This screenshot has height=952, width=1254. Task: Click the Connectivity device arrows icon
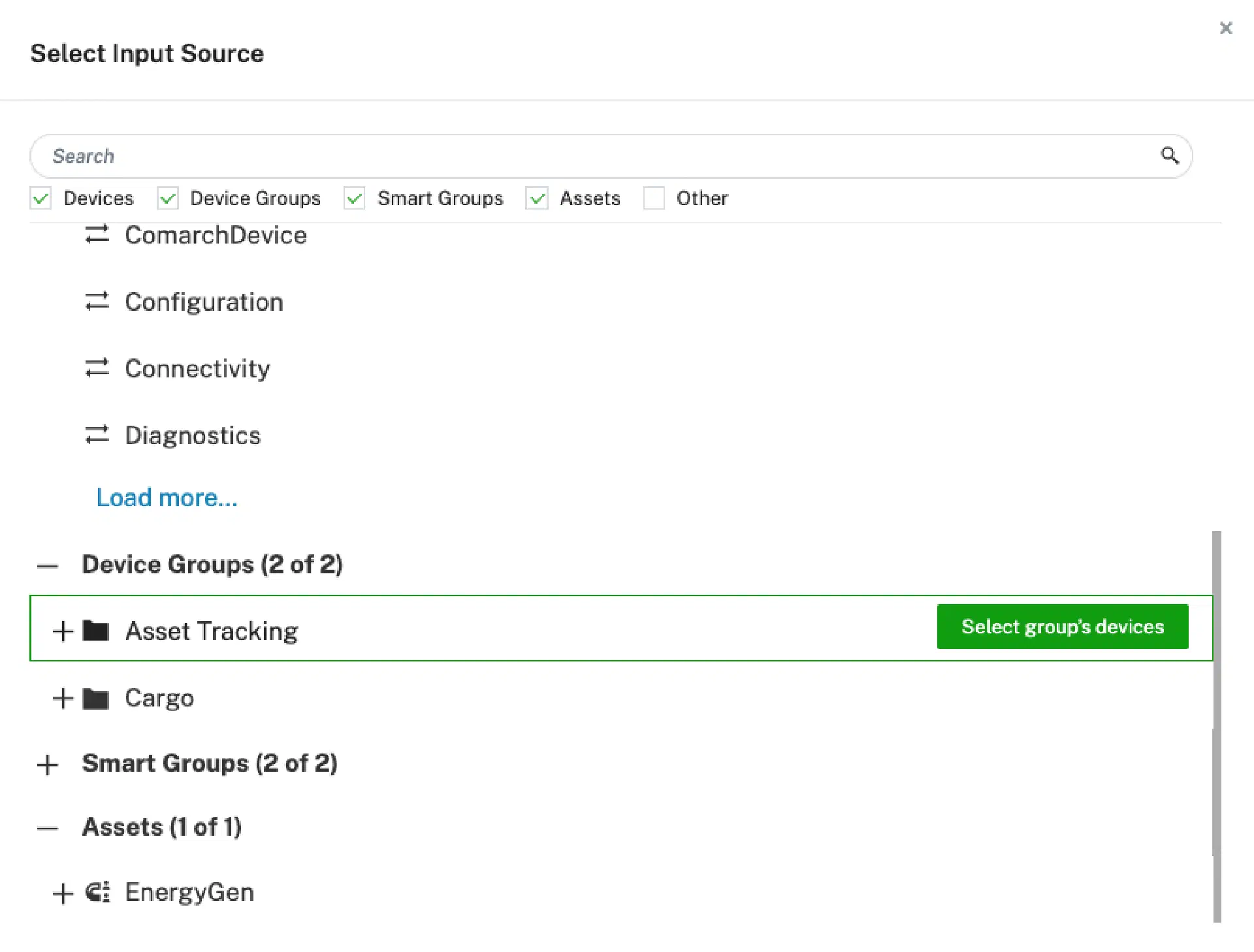(x=97, y=368)
